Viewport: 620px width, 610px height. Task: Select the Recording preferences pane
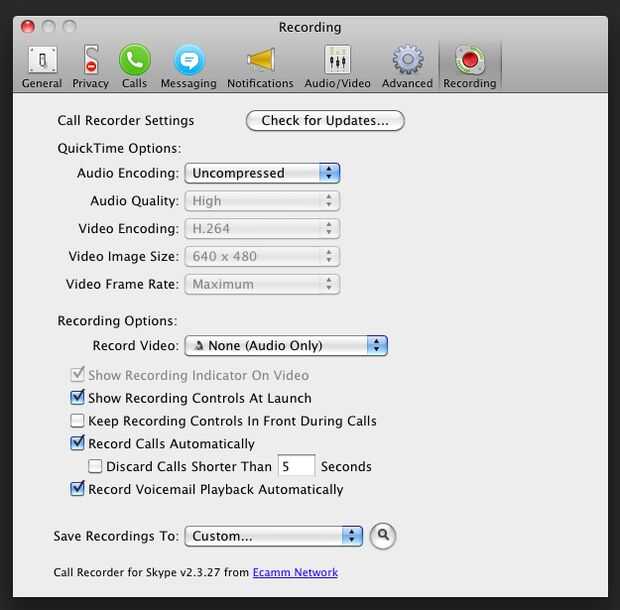tap(470, 66)
